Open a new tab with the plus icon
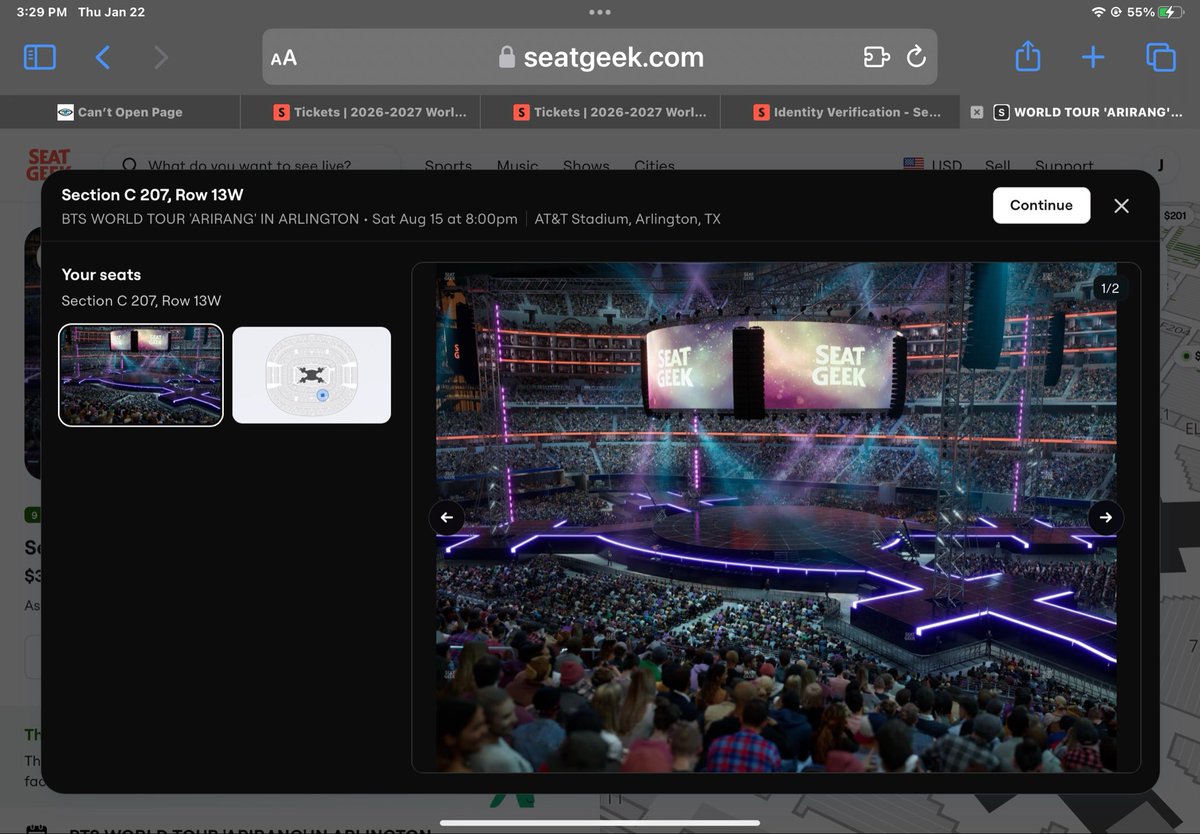The width and height of the screenshot is (1200, 834). [x=1093, y=57]
